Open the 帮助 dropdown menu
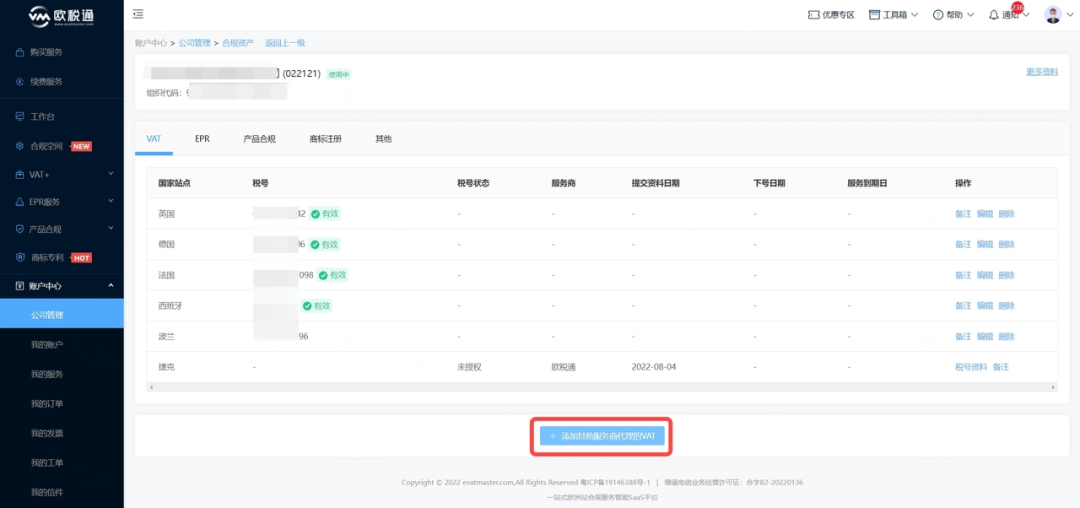Image resolution: width=1080 pixels, height=508 pixels. 953,15
